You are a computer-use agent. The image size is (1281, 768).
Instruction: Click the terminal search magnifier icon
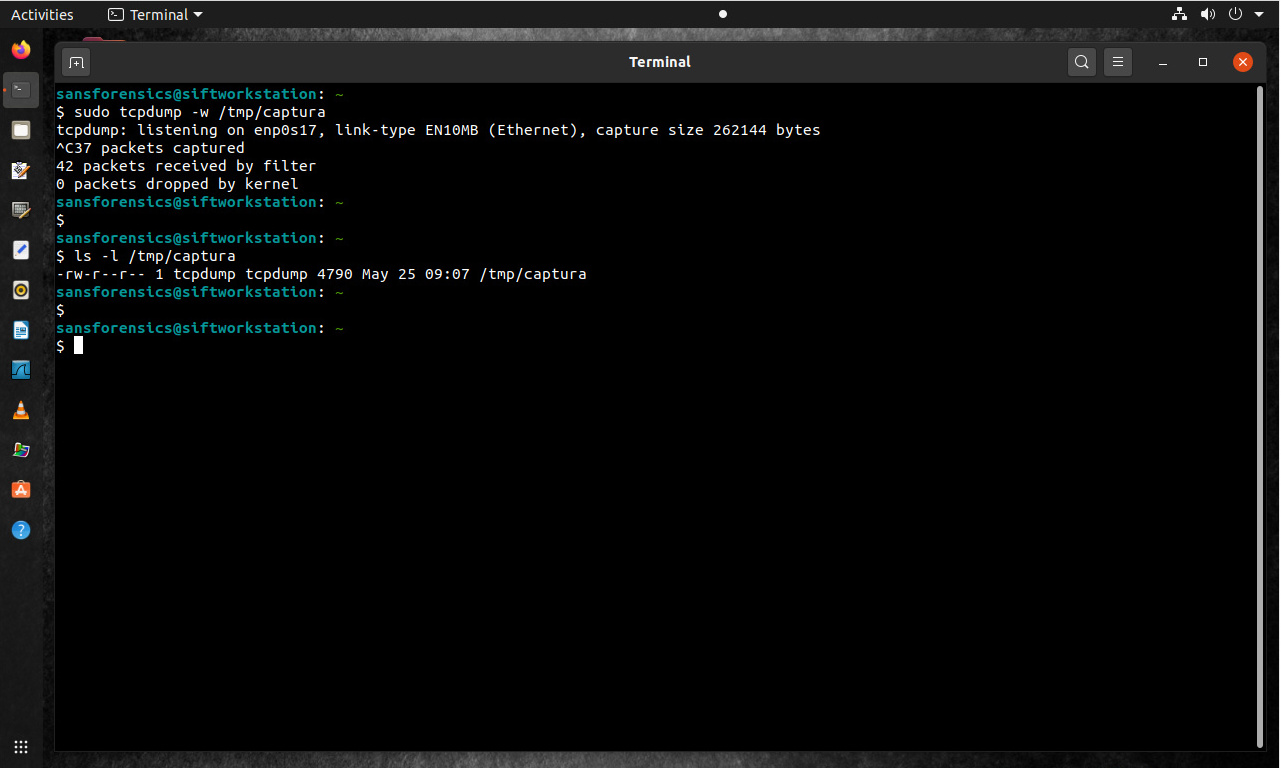pos(1081,62)
